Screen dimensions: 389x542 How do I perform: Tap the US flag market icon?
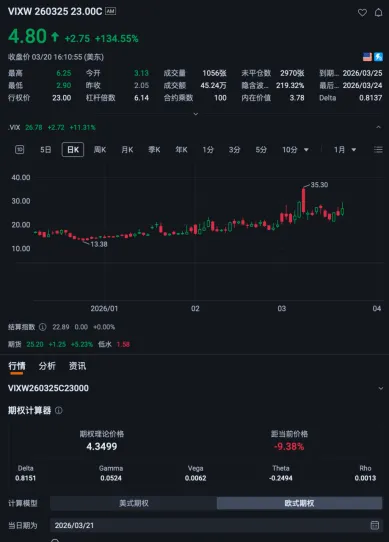coord(367,57)
